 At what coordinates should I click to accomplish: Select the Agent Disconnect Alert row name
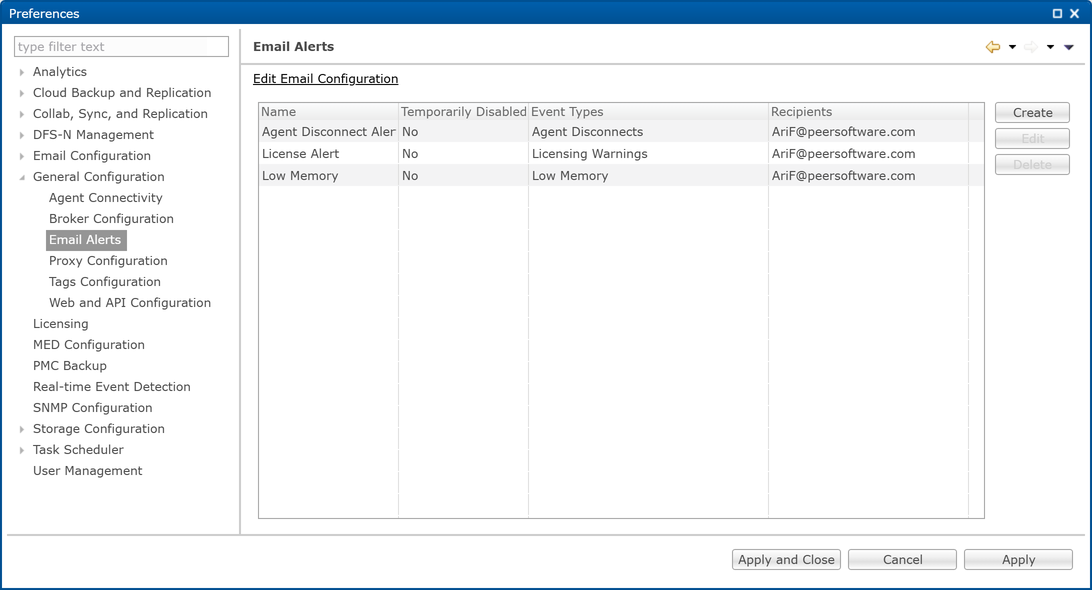(x=328, y=132)
